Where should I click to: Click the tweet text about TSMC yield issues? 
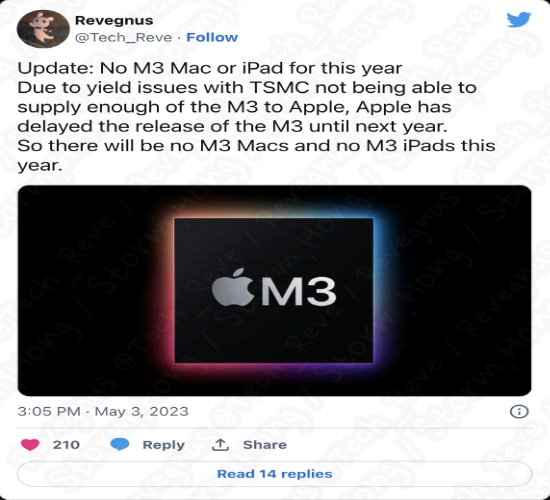coord(247,107)
